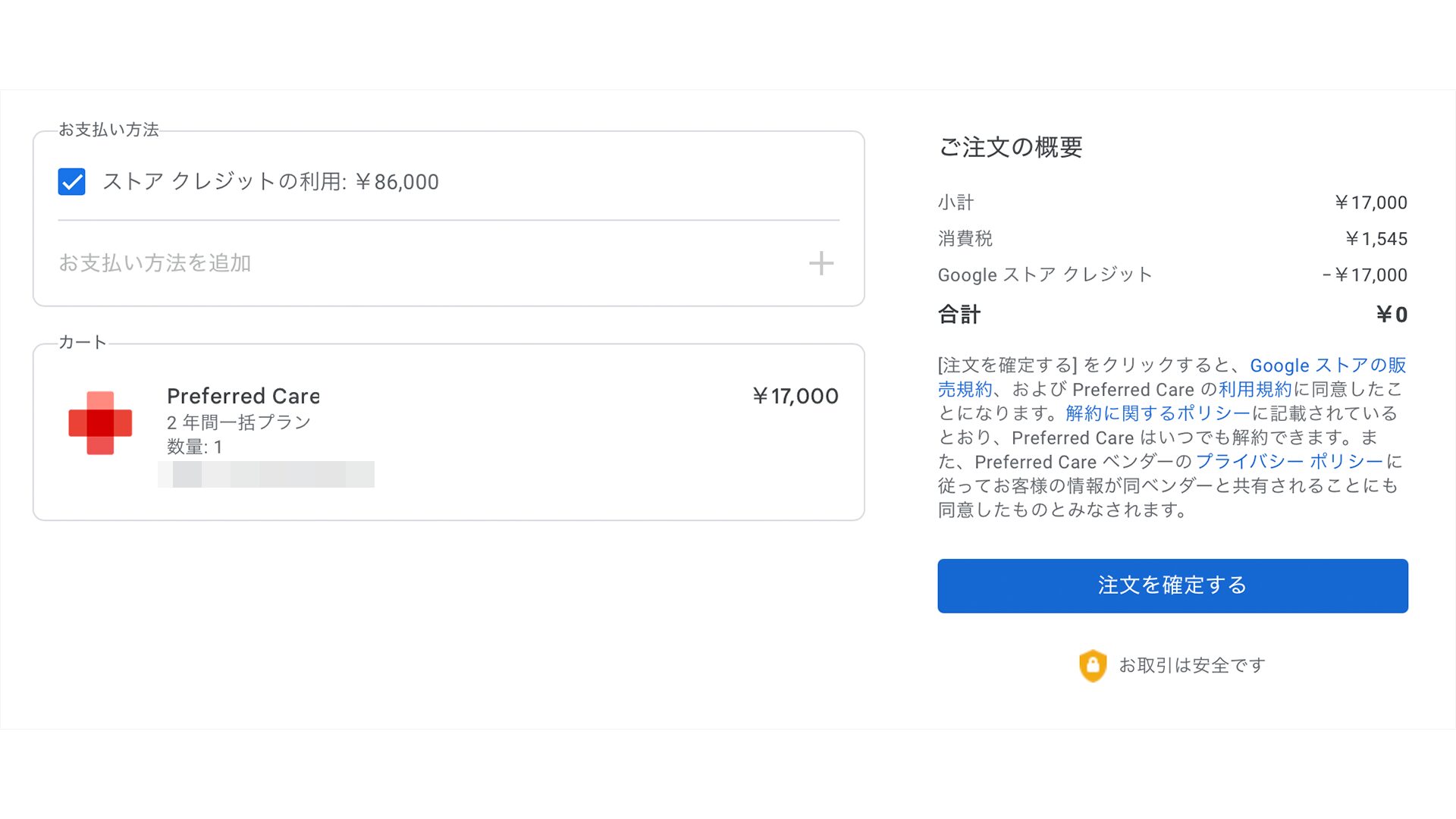Click the 2 年間一括プラン plan text

click(239, 422)
